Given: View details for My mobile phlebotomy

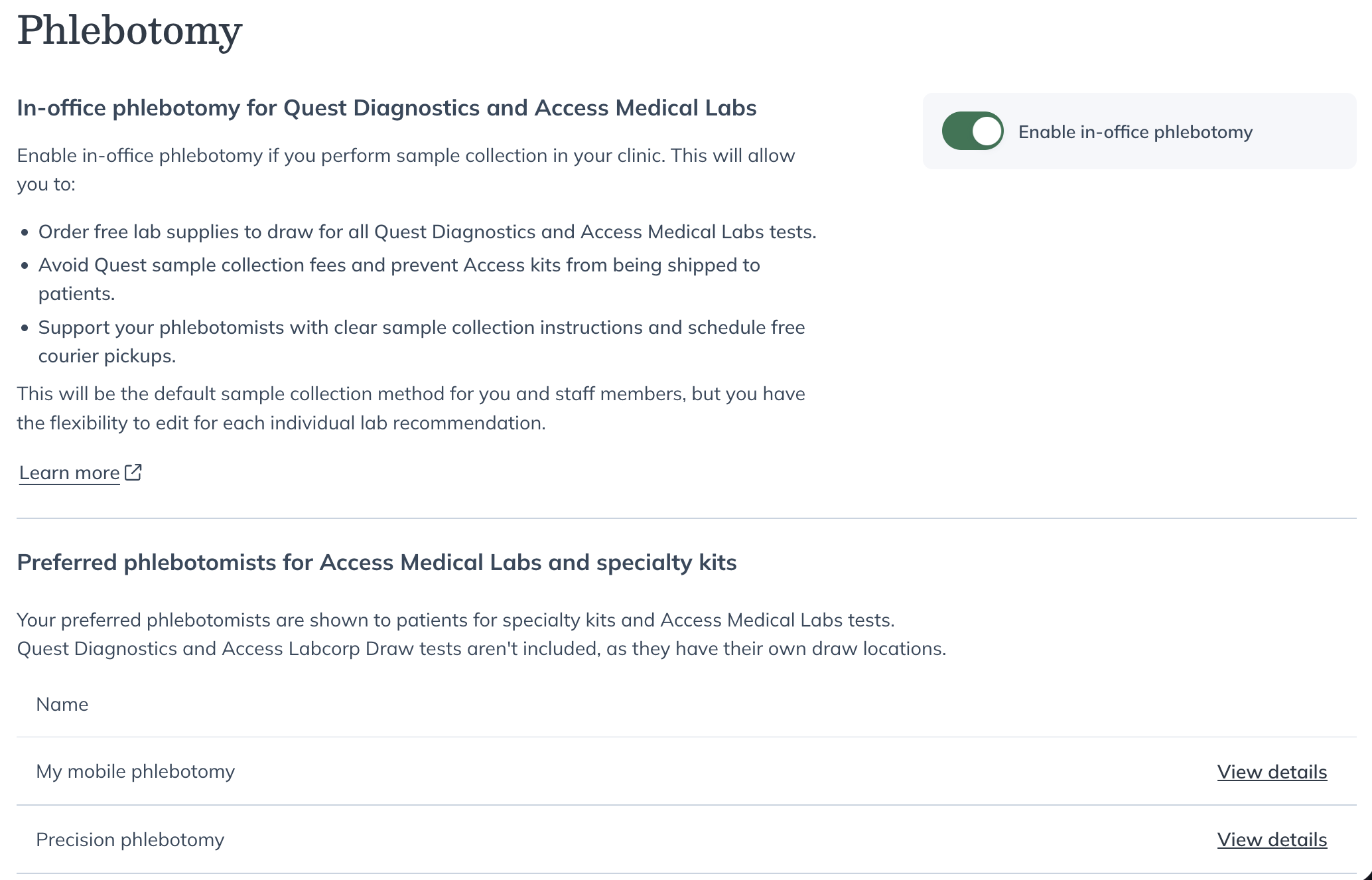Looking at the screenshot, I should pos(1271,772).
